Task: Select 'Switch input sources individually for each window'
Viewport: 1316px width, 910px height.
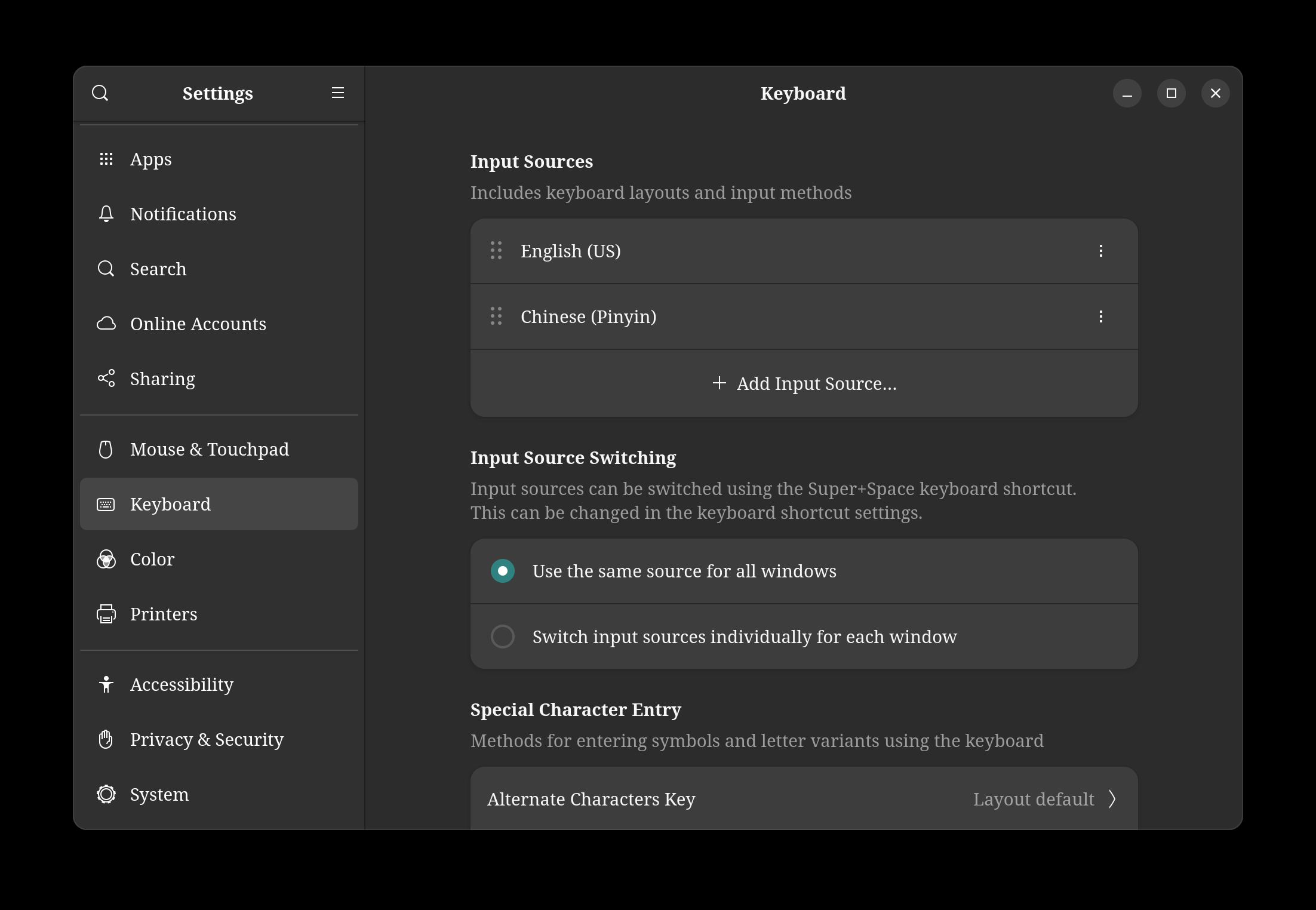Action: pos(503,637)
